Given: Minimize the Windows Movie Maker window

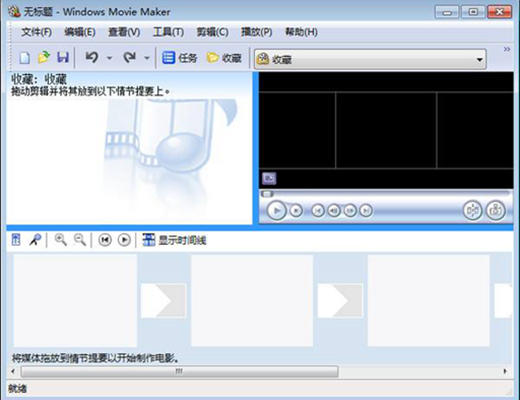Looking at the screenshot, I should 447,12.
